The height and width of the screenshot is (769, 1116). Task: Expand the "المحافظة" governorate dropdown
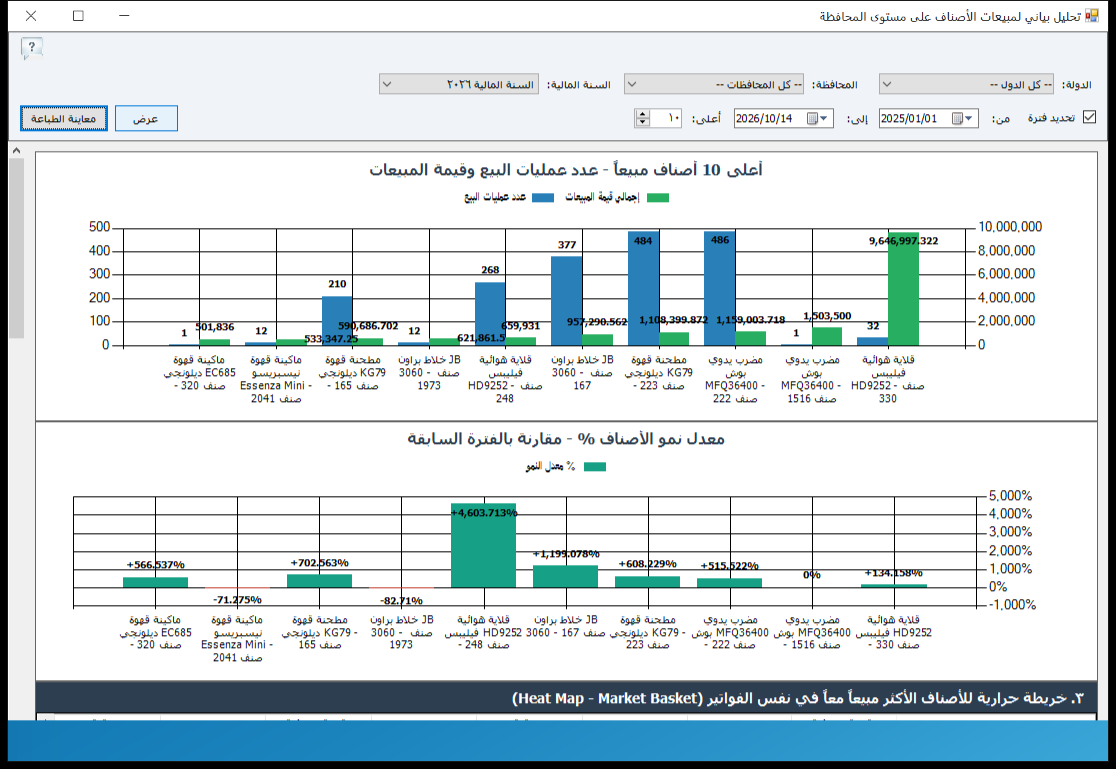(x=631, y=84)
